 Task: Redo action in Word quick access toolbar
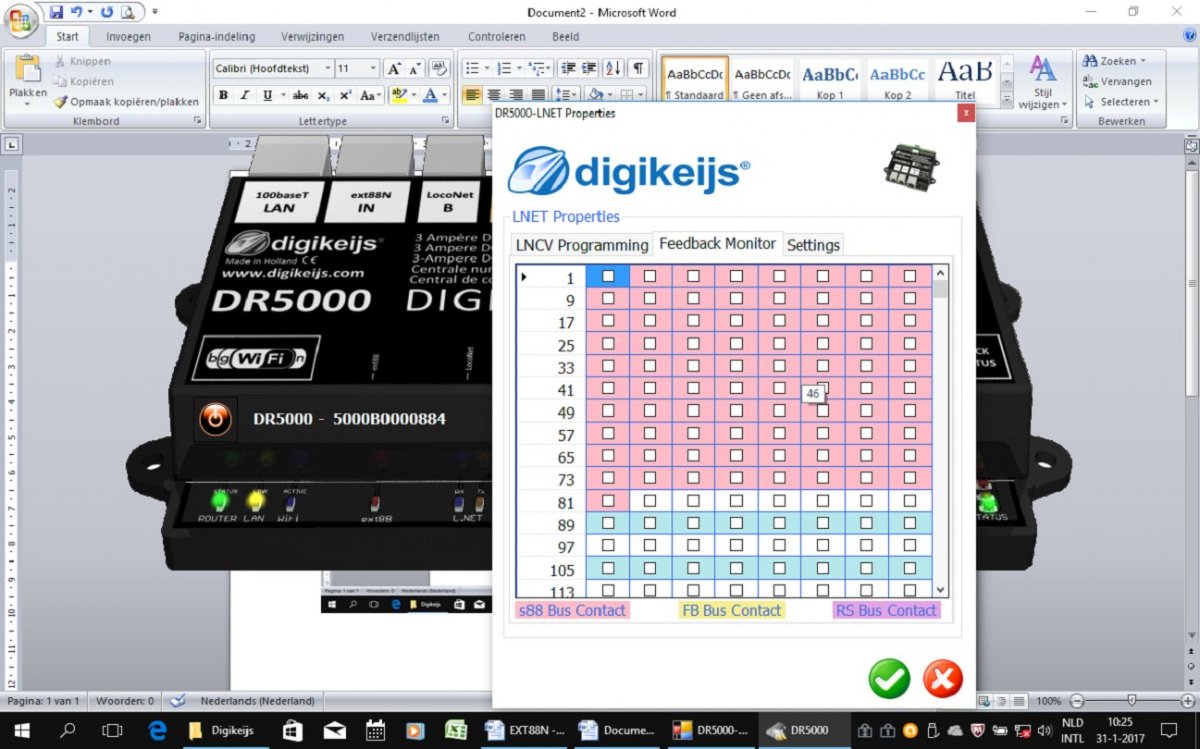coord(107,12)
